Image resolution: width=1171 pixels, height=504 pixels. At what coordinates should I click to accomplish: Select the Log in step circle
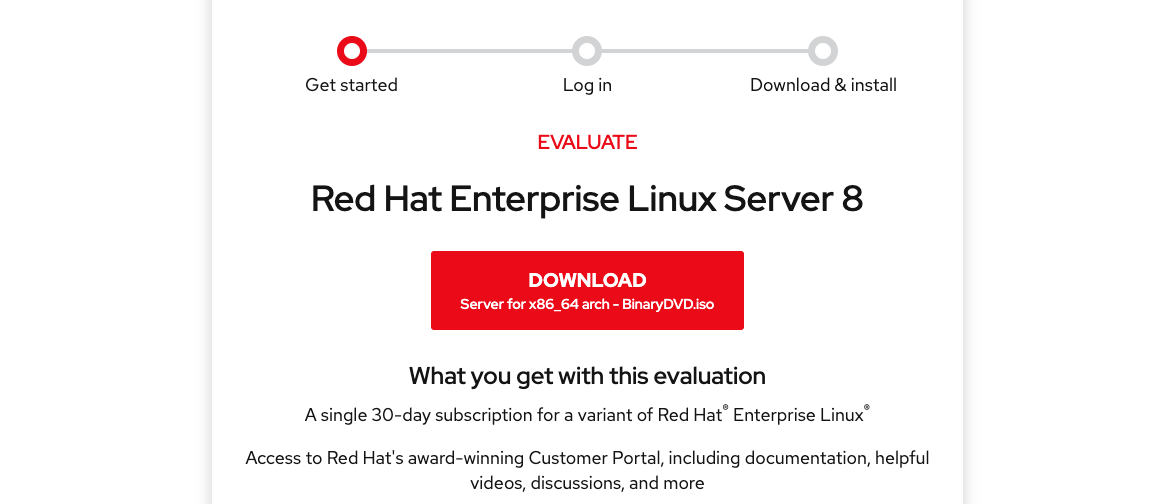[587, 52]
